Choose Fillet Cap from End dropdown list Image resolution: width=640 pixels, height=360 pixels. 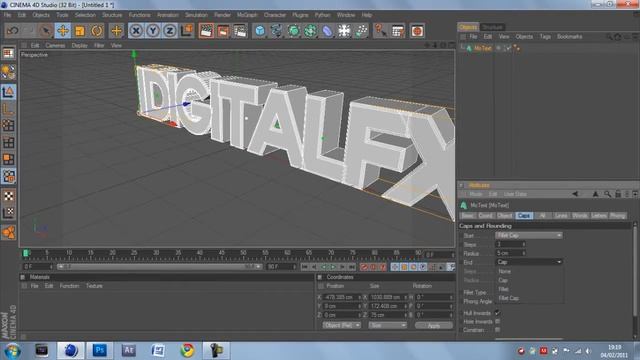[509, 298]
